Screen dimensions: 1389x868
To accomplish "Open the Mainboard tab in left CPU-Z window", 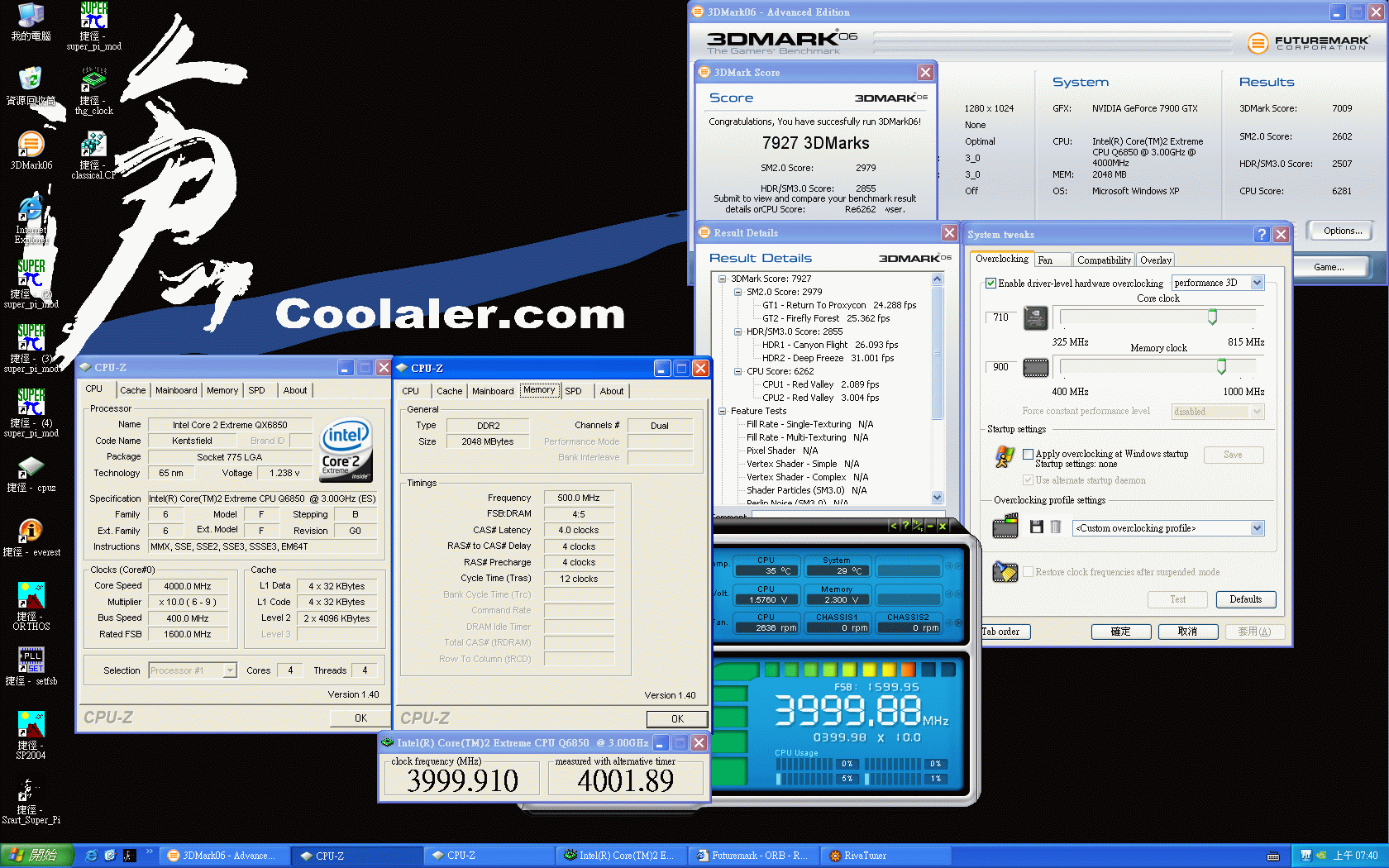I will (176, 390).
